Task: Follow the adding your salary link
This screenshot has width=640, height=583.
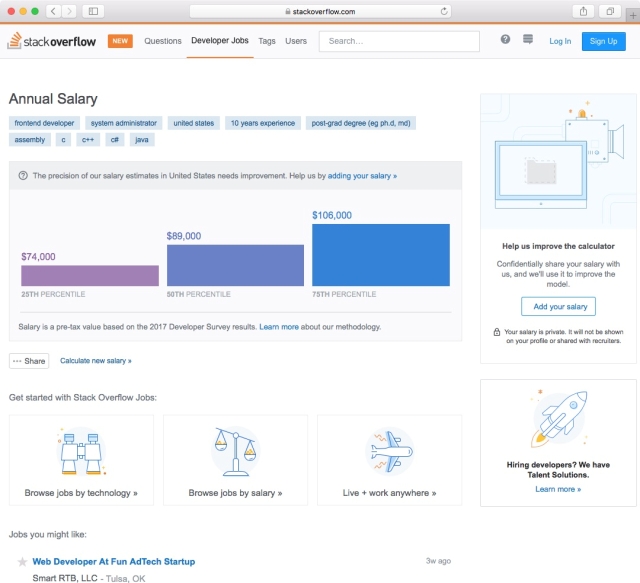Action: [x=362, y=176]
